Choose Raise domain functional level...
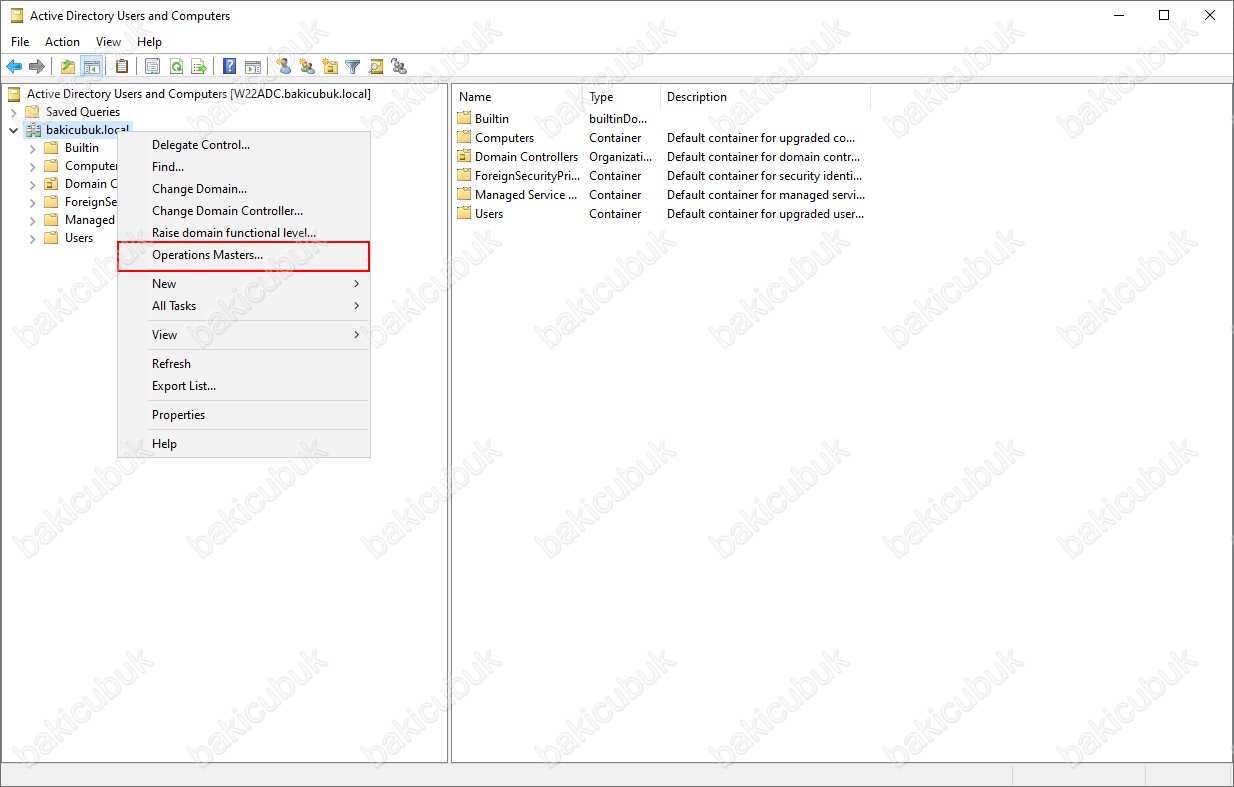This screenshot has width=1234, height=787. pos(244,233)
